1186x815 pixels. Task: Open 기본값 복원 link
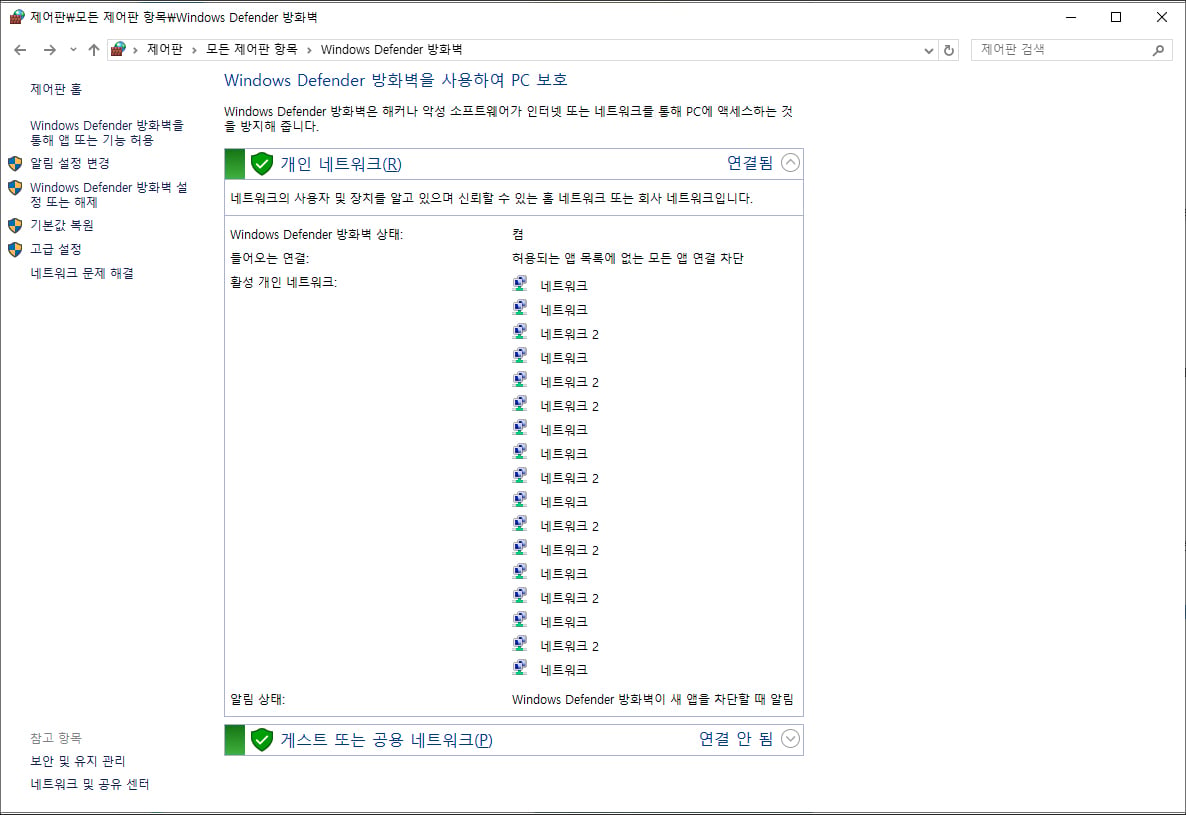[62, 225]
